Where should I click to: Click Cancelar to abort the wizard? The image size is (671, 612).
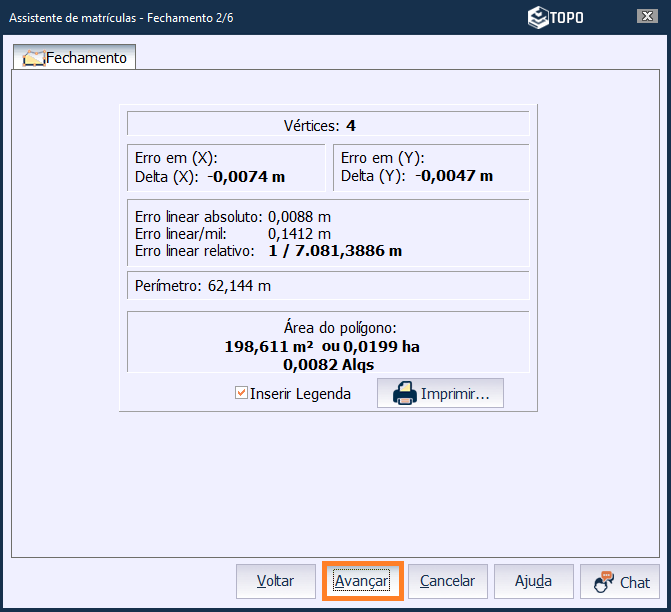click(447, 581)
